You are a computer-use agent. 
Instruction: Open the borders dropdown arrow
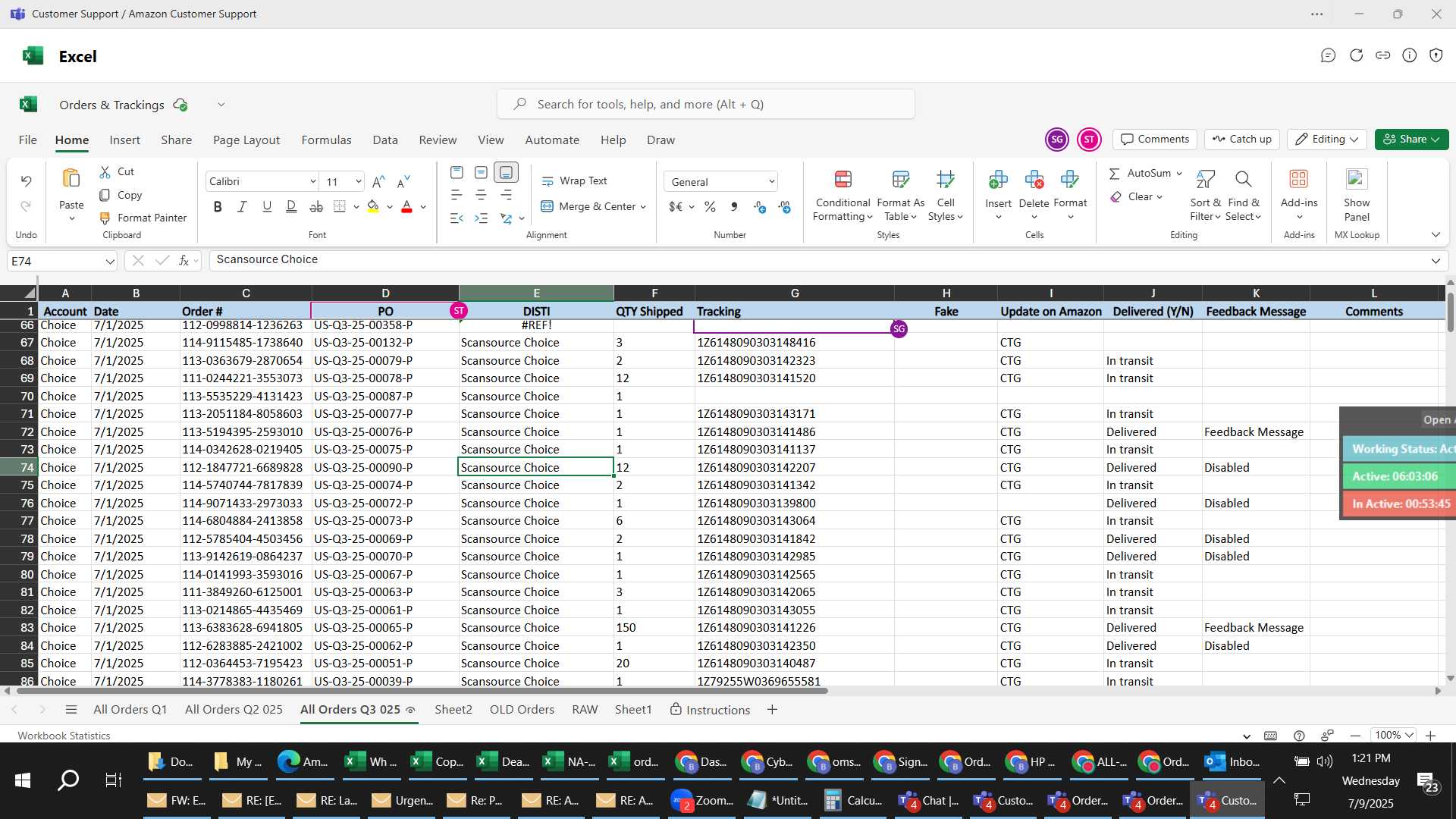356,207
